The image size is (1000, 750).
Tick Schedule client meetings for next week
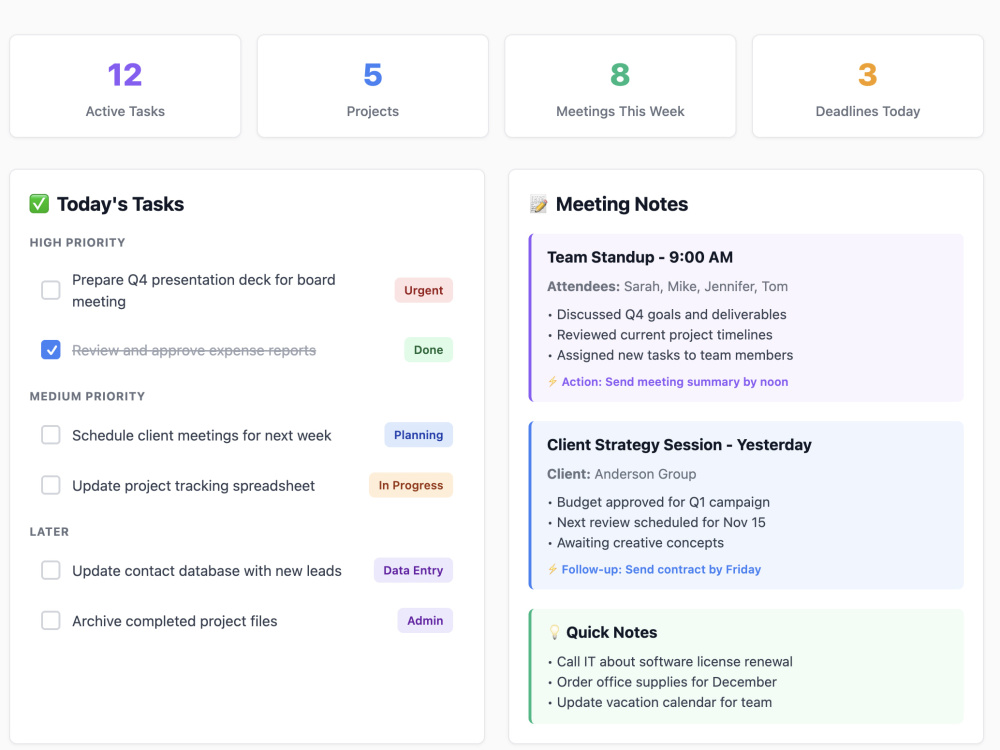click(x=51, y=435)
